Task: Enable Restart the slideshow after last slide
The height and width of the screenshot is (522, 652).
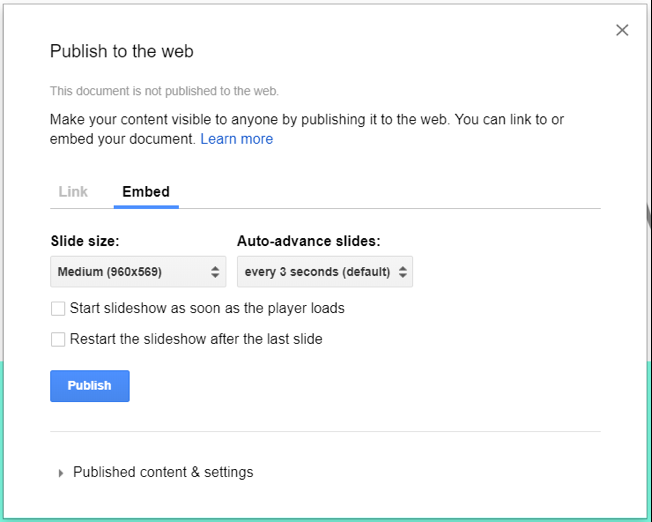Action: [58, 339]
